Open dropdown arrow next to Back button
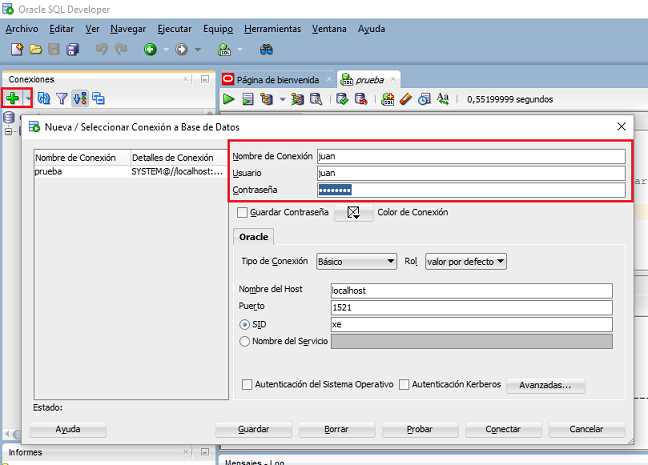The image size is (648, 465). click(166, 50)
